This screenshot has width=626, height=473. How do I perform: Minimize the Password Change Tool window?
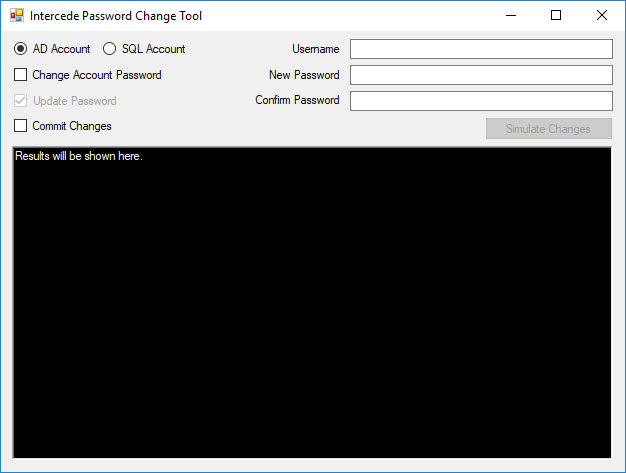coord(511,16)
